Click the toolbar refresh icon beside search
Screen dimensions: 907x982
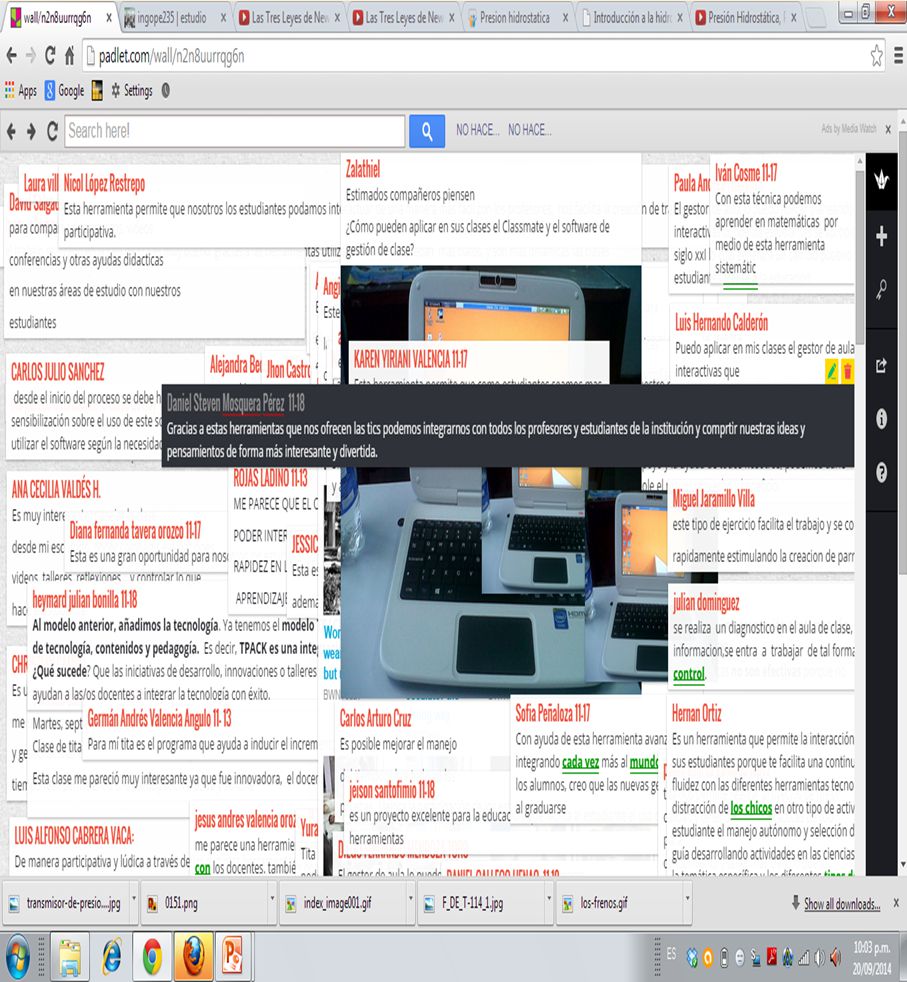click(52, 131)
